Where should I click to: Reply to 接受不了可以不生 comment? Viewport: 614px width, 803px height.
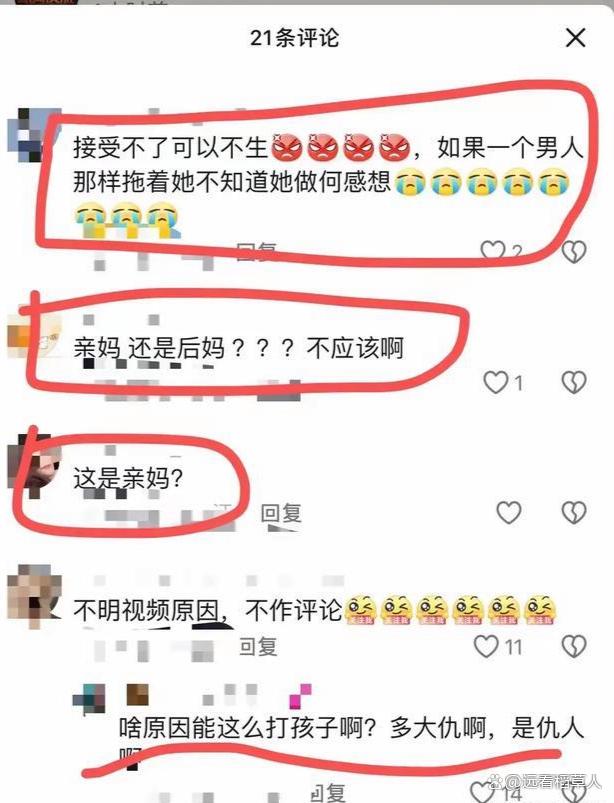pos(257,251)
